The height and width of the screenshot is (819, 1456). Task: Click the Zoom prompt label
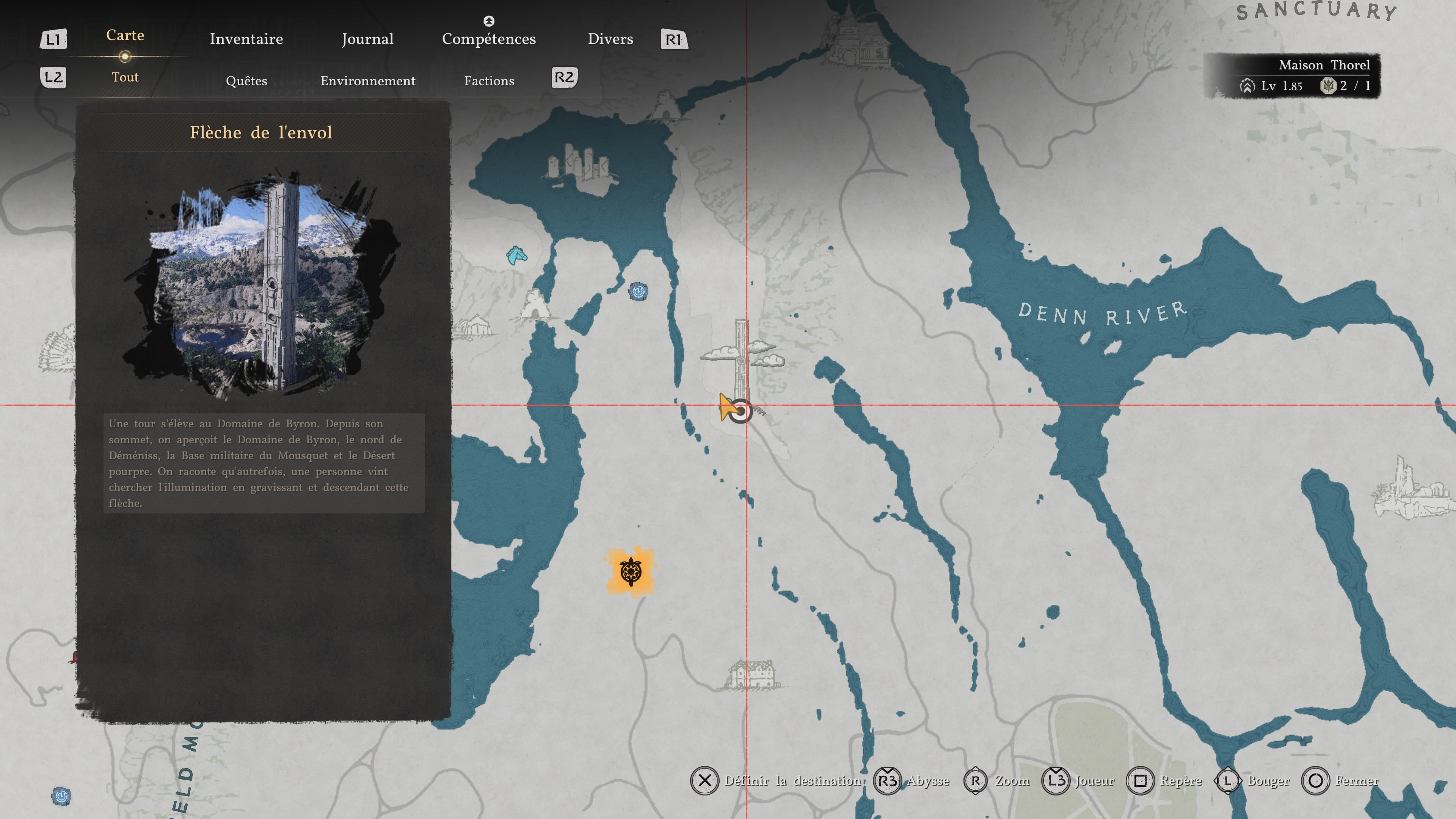pos(1012,781)
